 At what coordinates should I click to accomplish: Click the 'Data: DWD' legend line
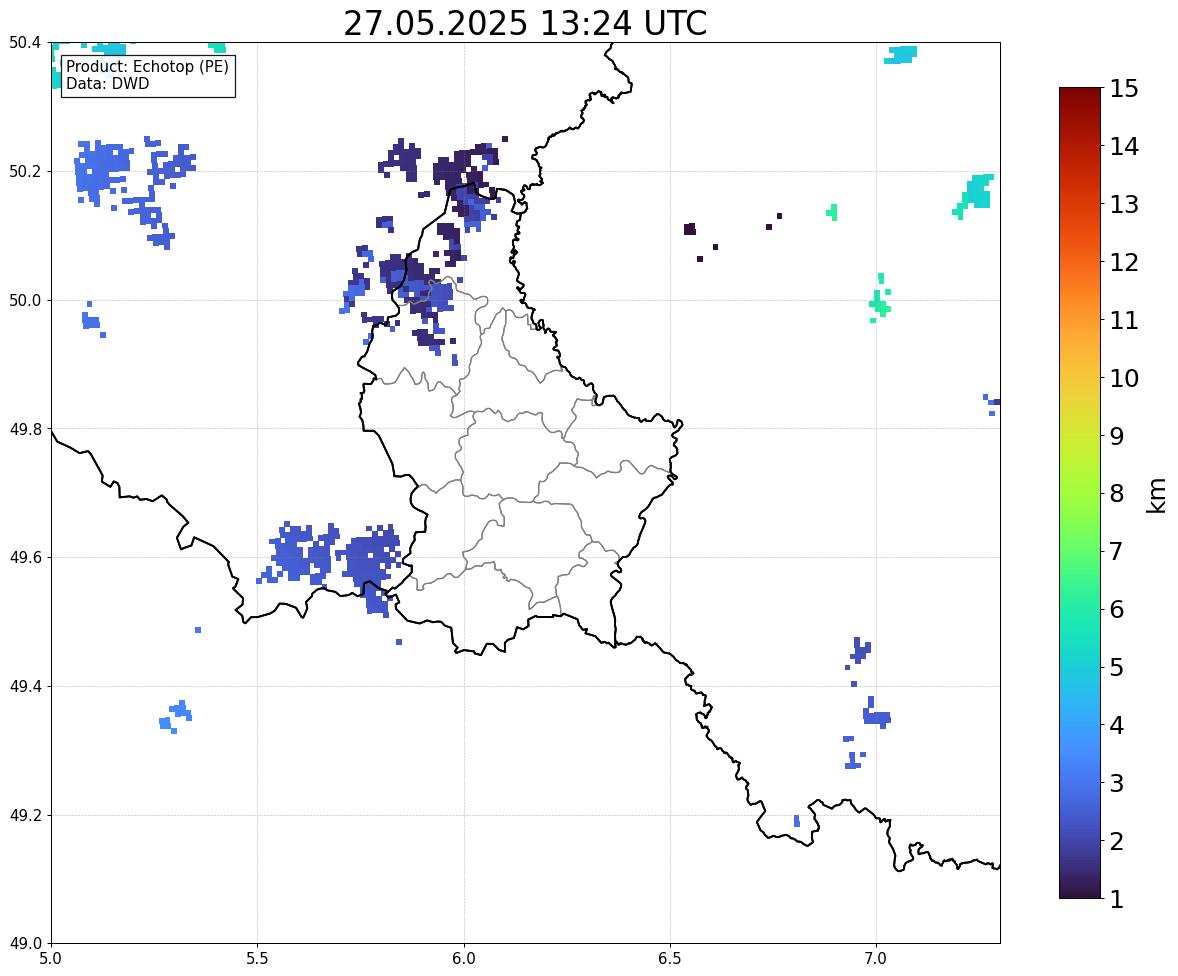pyautogui.click(x=107, y=83)
